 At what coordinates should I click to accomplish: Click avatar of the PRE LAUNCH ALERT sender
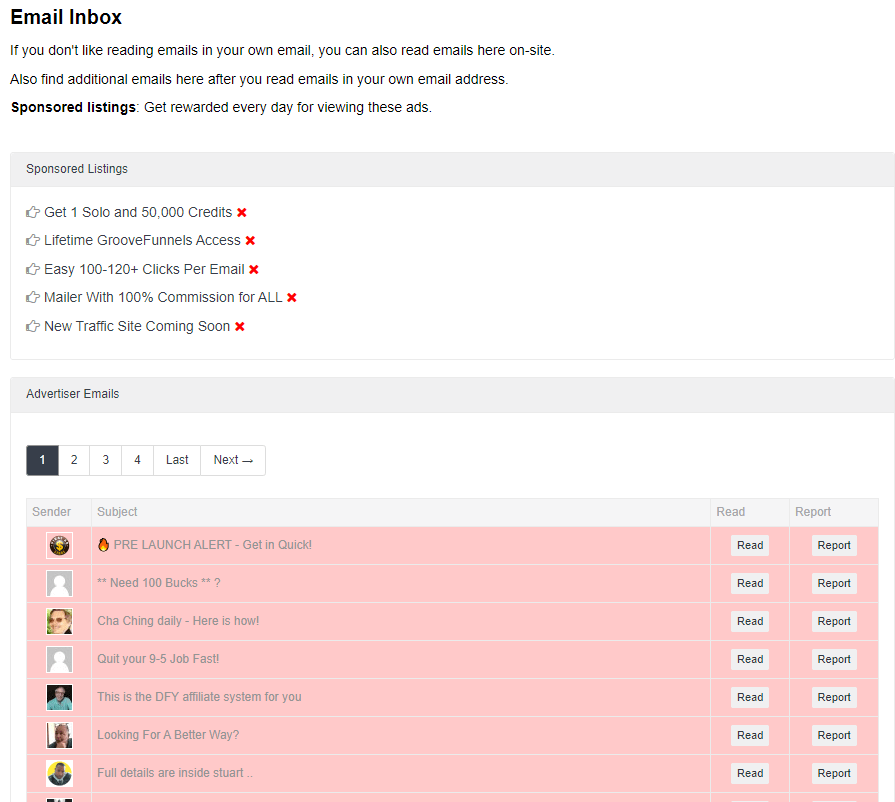coord(59,545)
